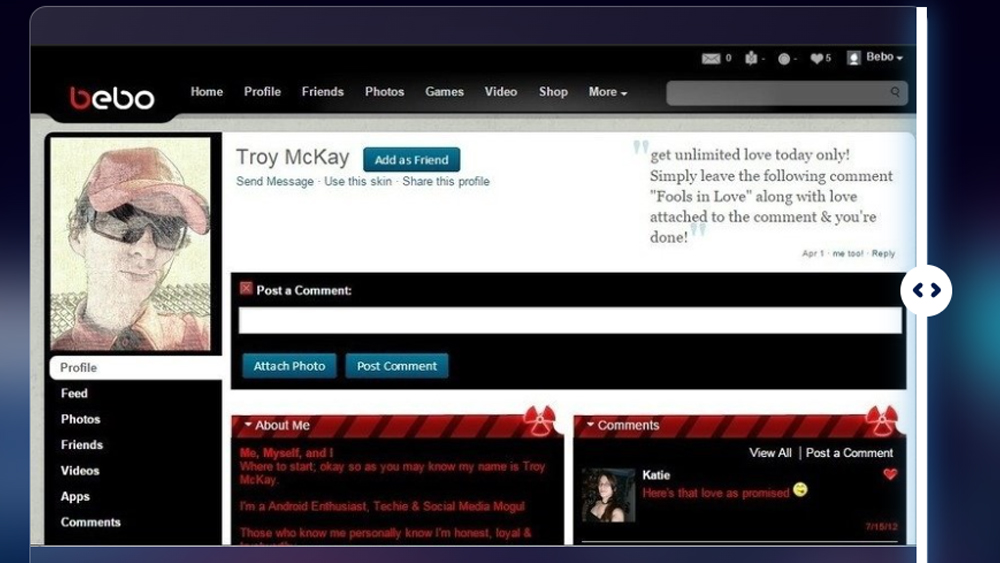The width and height of the screenshot is (1000, 563).
Task: Click View All in the Comments panel
Action: coord(770,453)
